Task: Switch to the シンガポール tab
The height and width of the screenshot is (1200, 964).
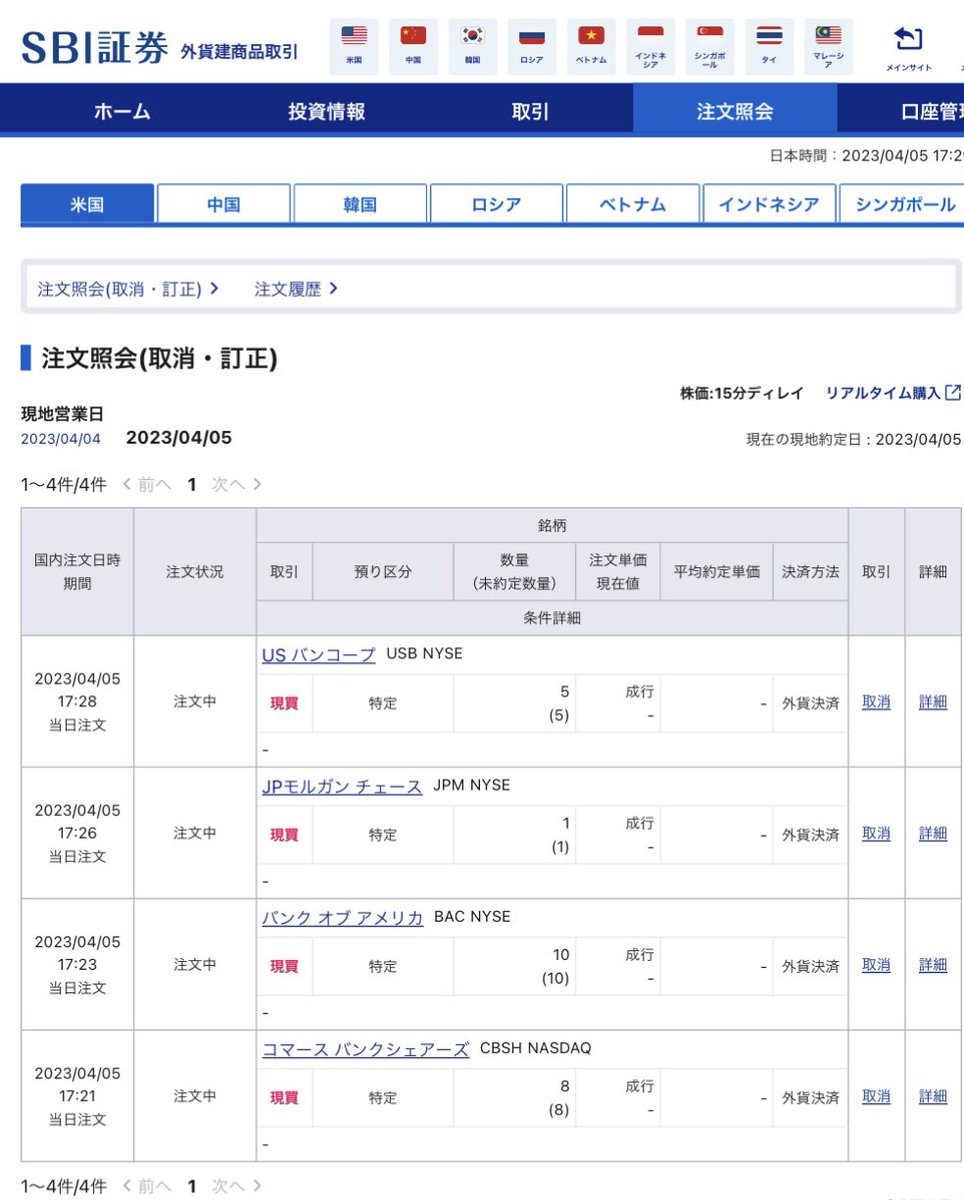Action: pos(902,204)
